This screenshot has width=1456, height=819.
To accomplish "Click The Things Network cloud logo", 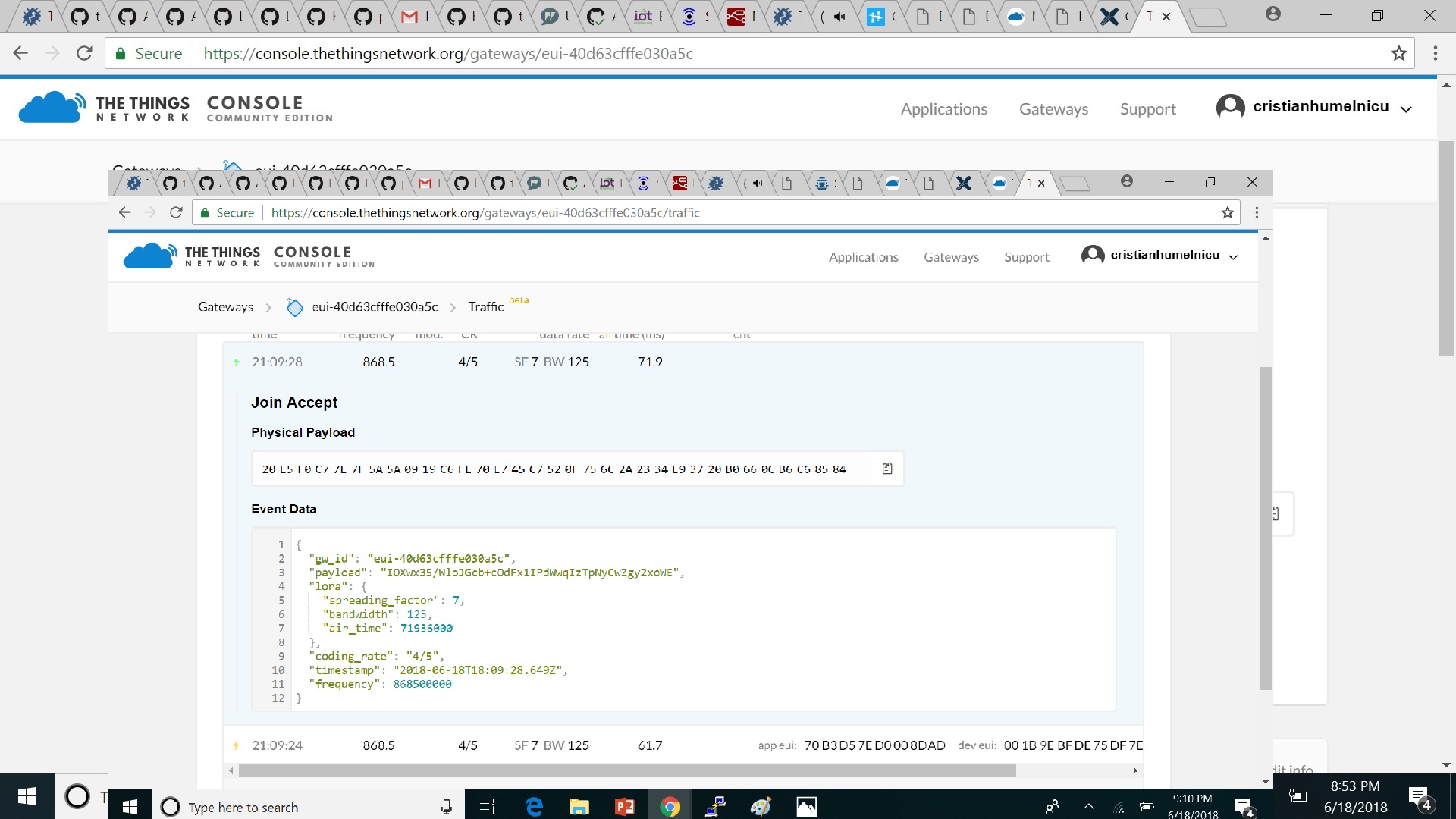I will click(x=52, y=108).
